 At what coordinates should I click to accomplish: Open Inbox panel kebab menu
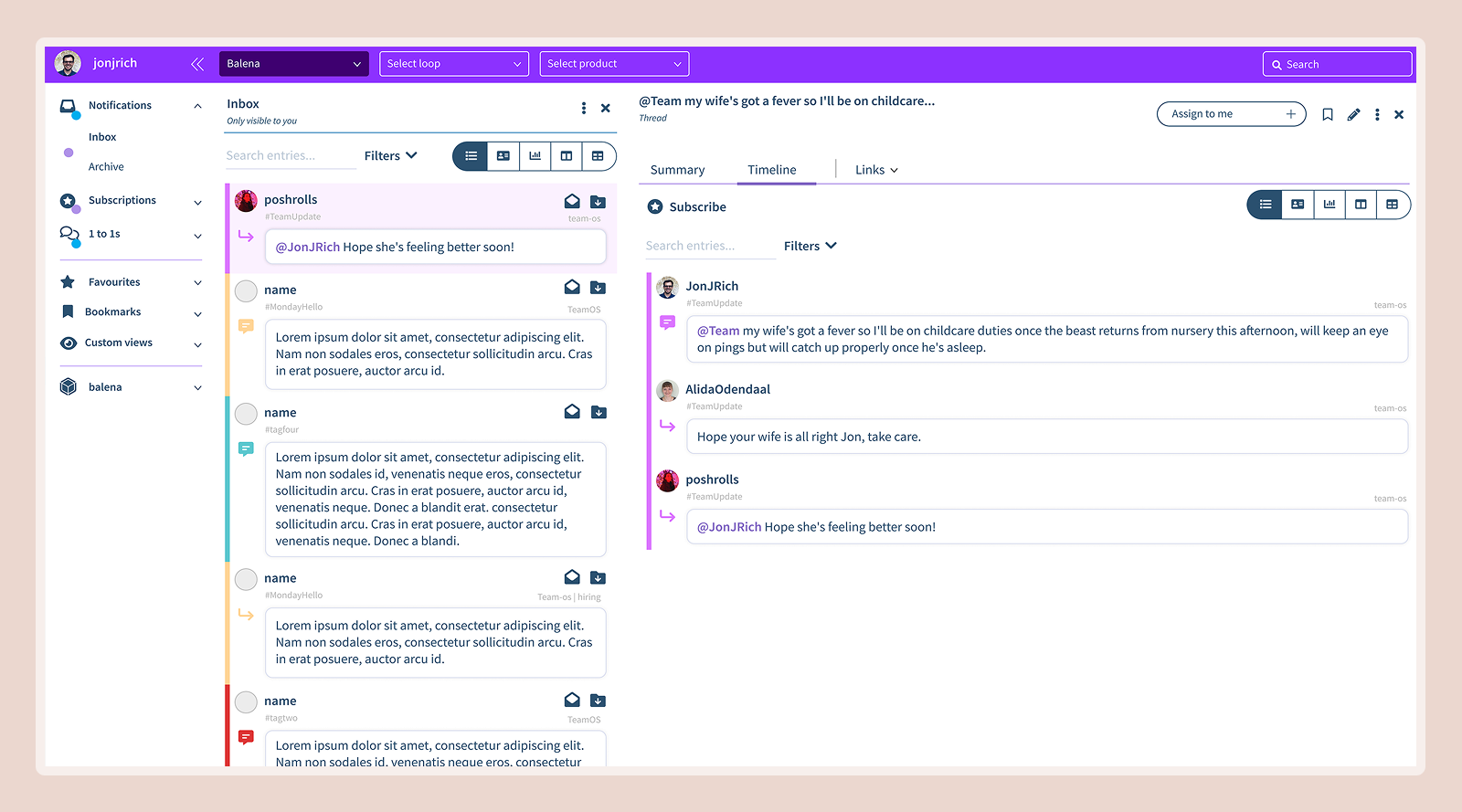(x=584, y=108)
